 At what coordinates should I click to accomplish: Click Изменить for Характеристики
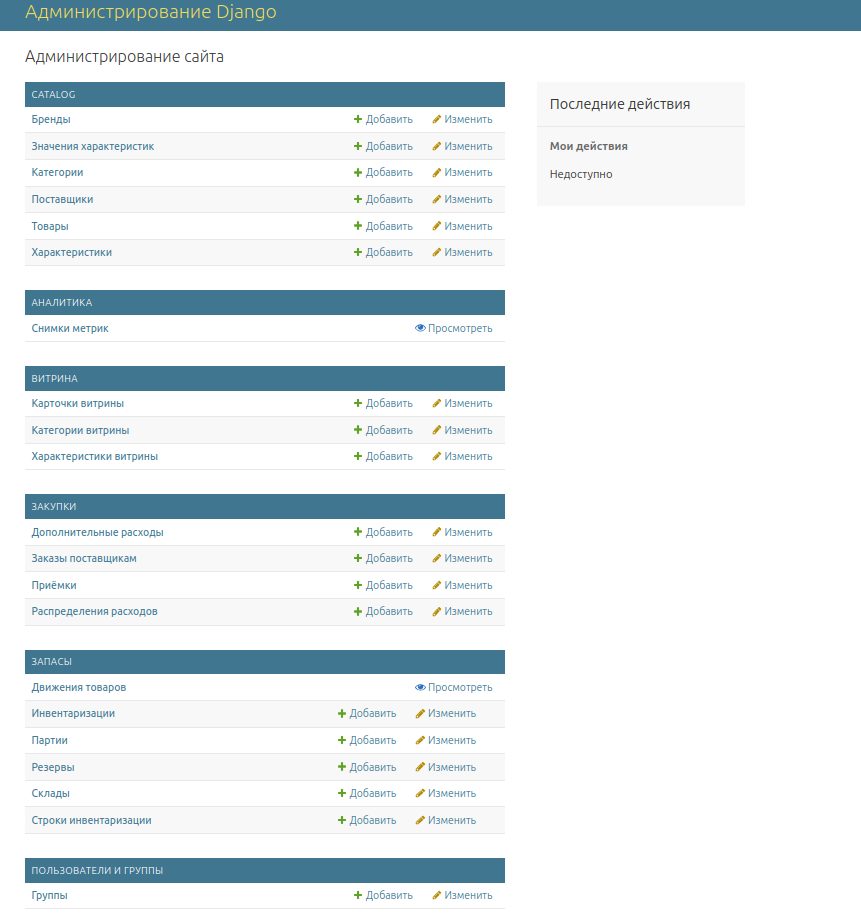pyautogui.click(x=462, y=252)
